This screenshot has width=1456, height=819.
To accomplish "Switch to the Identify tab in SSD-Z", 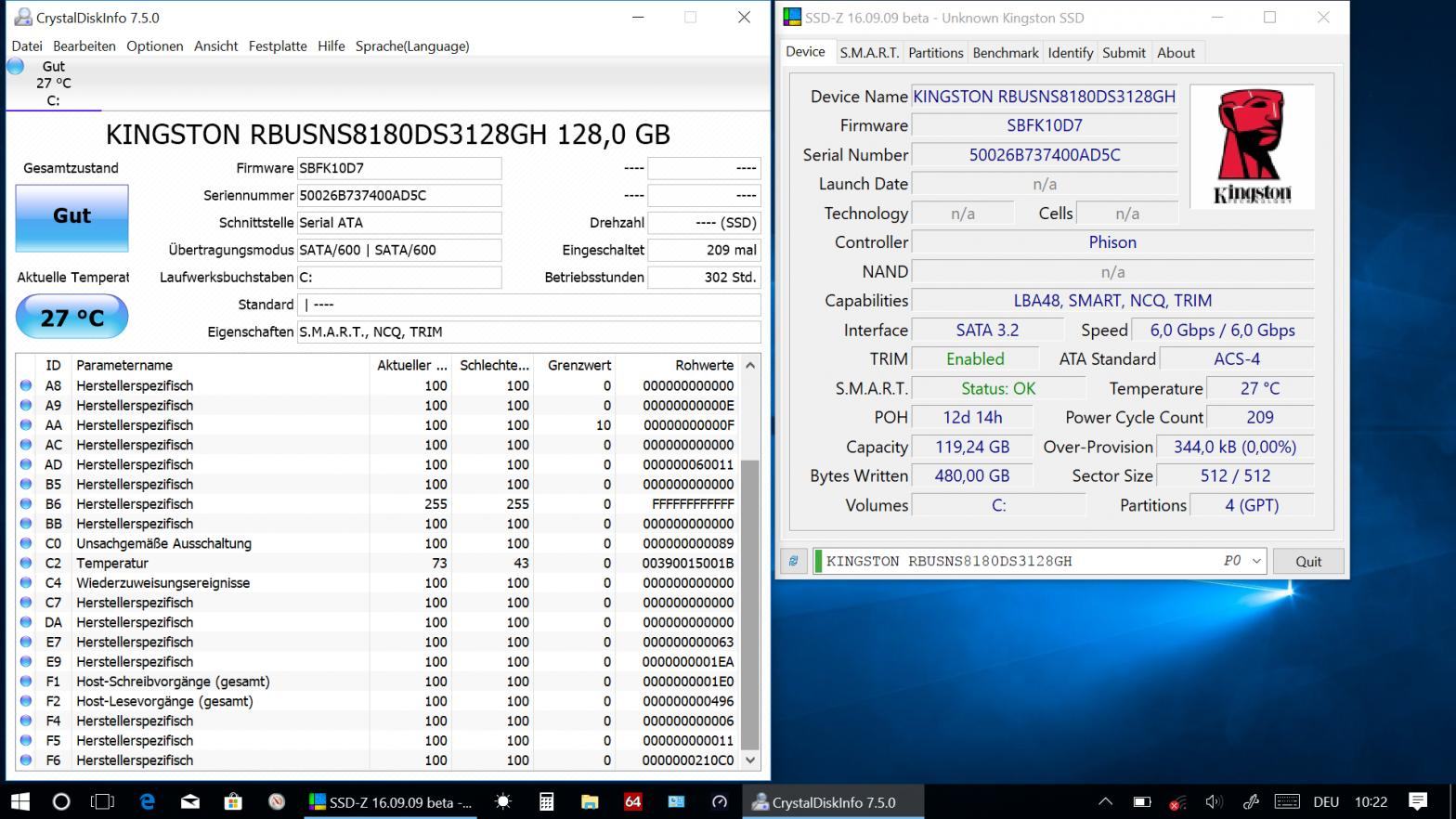I will 1071,53.
